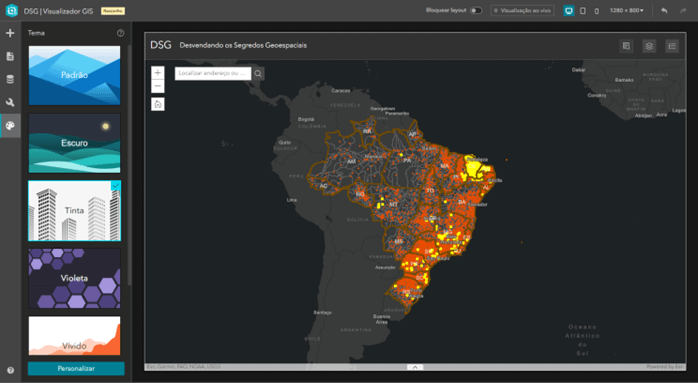Image resolution: width=698 pixels, height=383 pixels.
Task: Open the Data panel icon
Action: click(x=10, y=79)
